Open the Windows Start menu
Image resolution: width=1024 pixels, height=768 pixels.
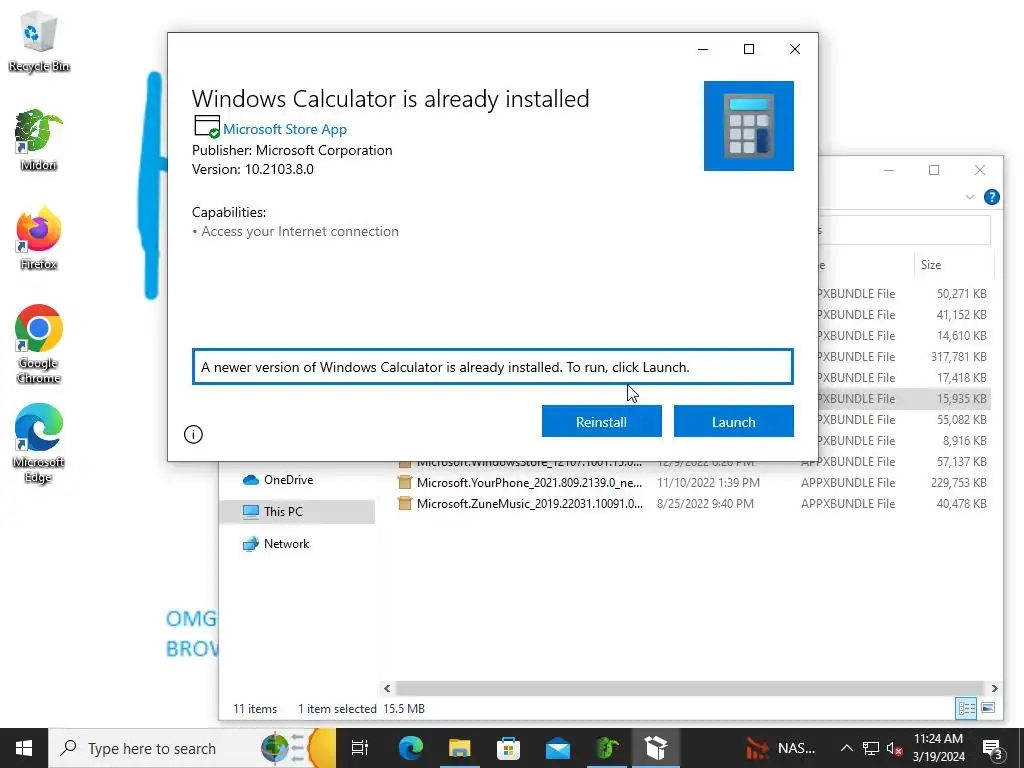pos(24,748)
